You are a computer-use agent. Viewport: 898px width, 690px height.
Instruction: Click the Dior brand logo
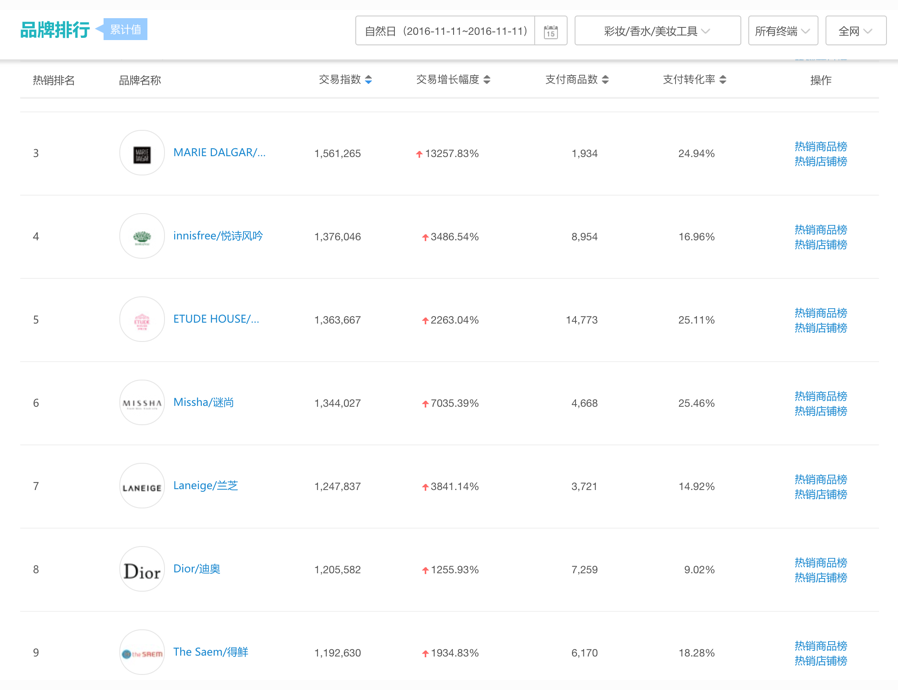tap(142, 569)
